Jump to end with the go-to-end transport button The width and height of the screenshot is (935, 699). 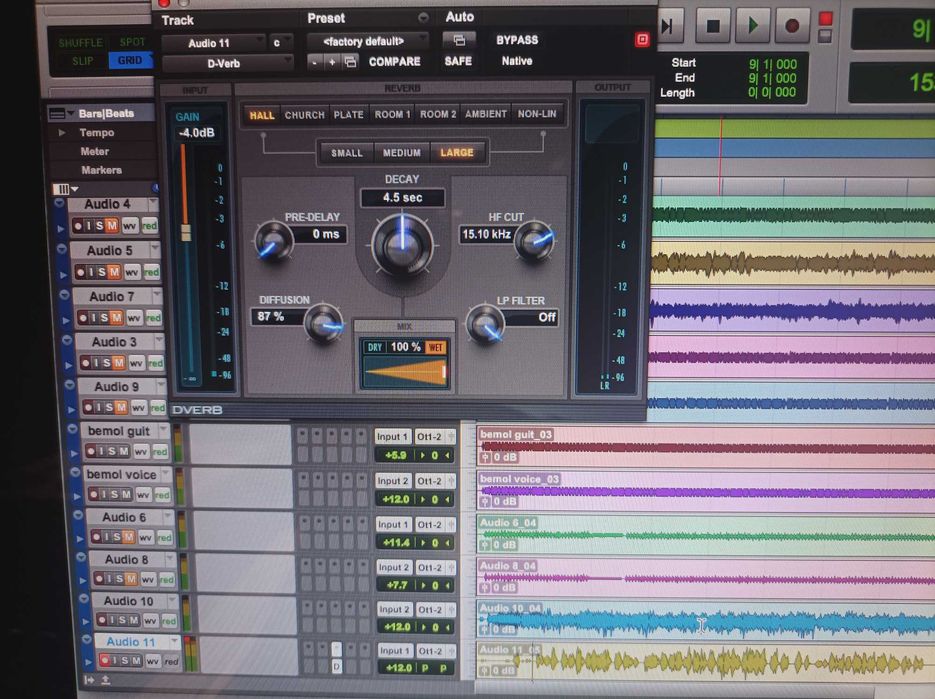pyautogui.click(x=668, y=26)
